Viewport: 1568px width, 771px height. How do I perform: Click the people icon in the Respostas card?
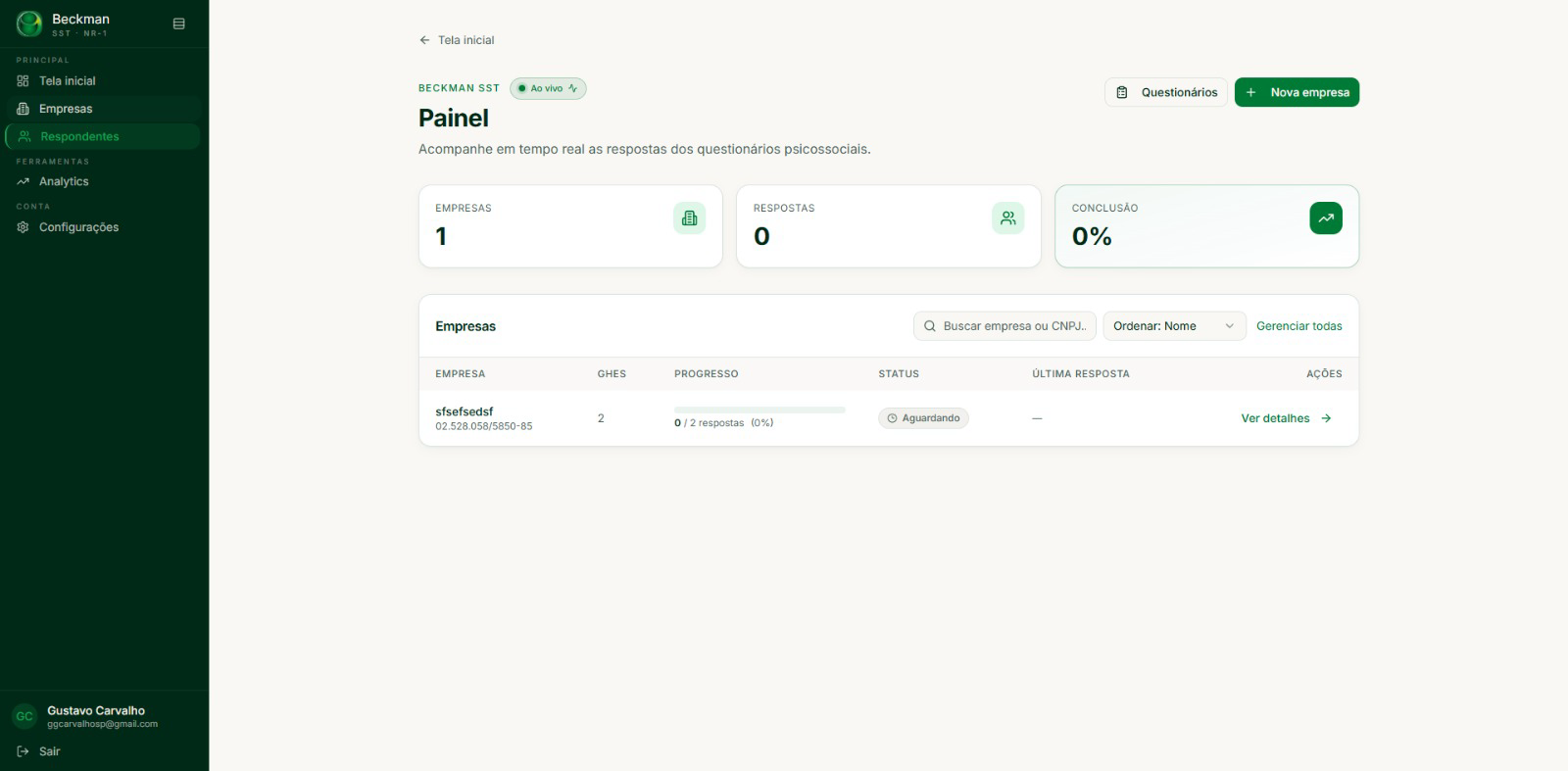(x=1007, y=217)
